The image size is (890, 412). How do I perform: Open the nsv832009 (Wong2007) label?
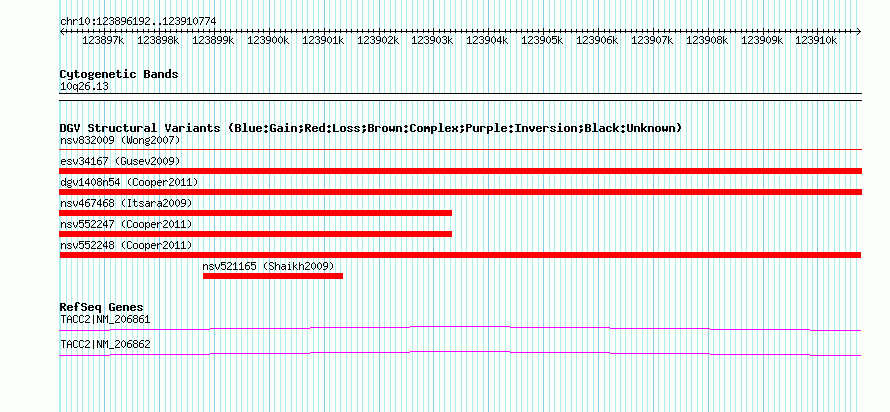click(120, 140)
